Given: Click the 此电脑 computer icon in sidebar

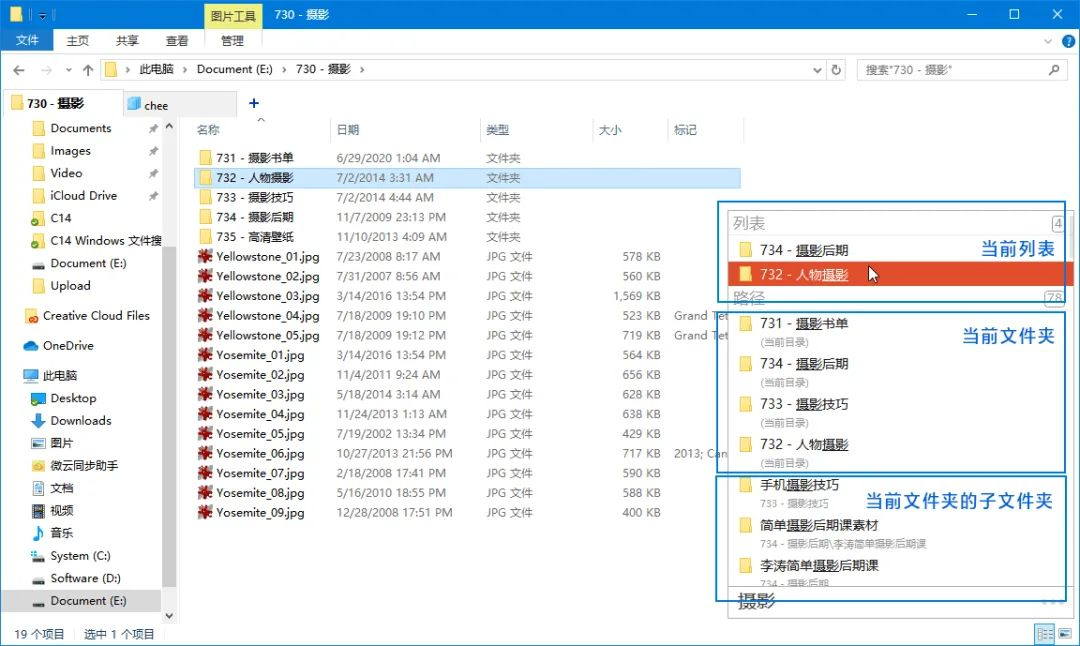Looking at the screenshot, I should coord(31,376).
